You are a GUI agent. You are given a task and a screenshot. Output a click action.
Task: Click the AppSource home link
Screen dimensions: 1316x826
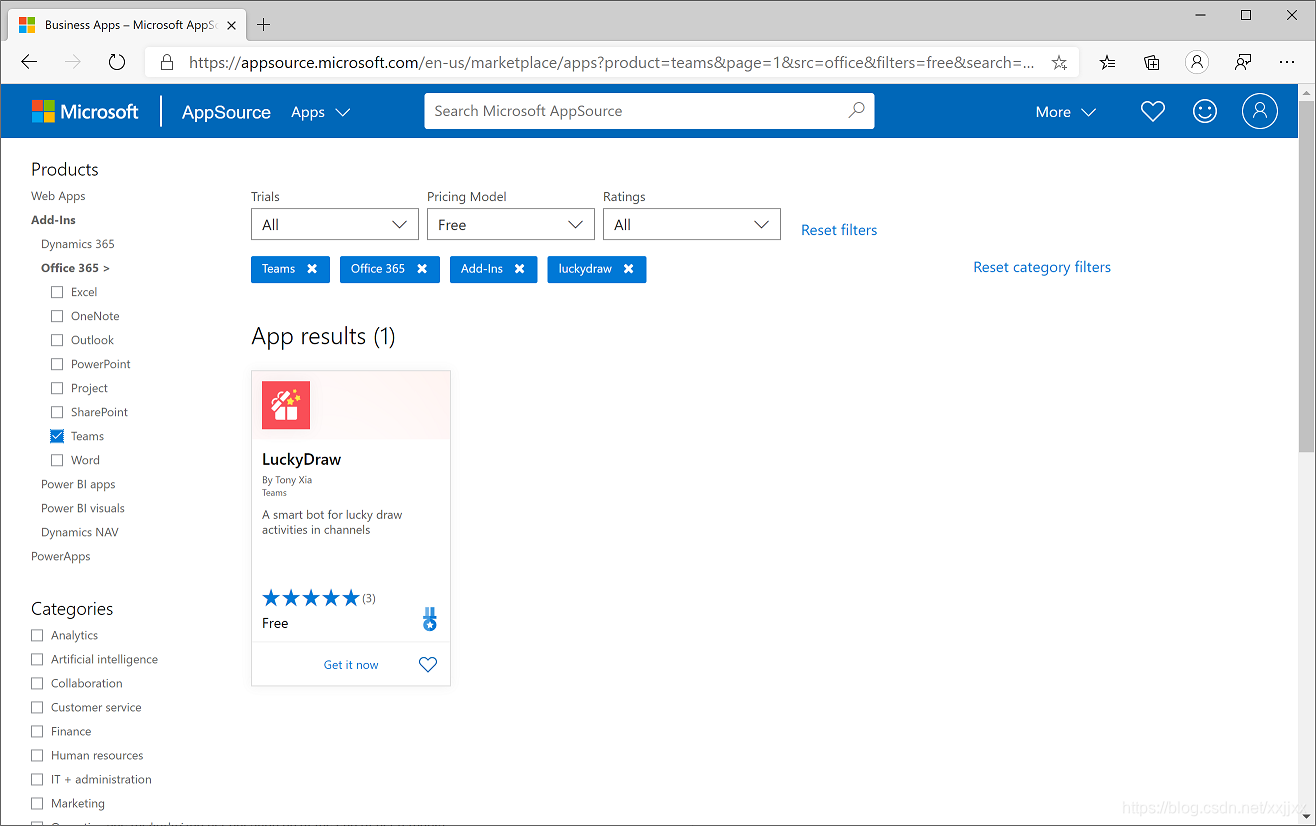coord(226,112)
